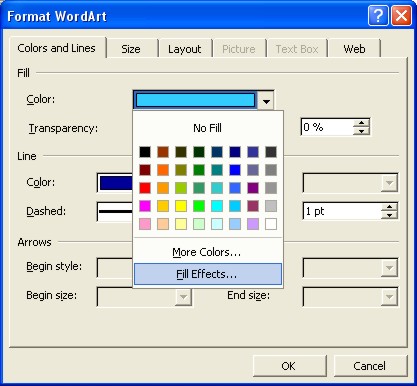The image size is (417, 386).
Task: Pick the navy swatch in top row
Action: click(235, 152)
